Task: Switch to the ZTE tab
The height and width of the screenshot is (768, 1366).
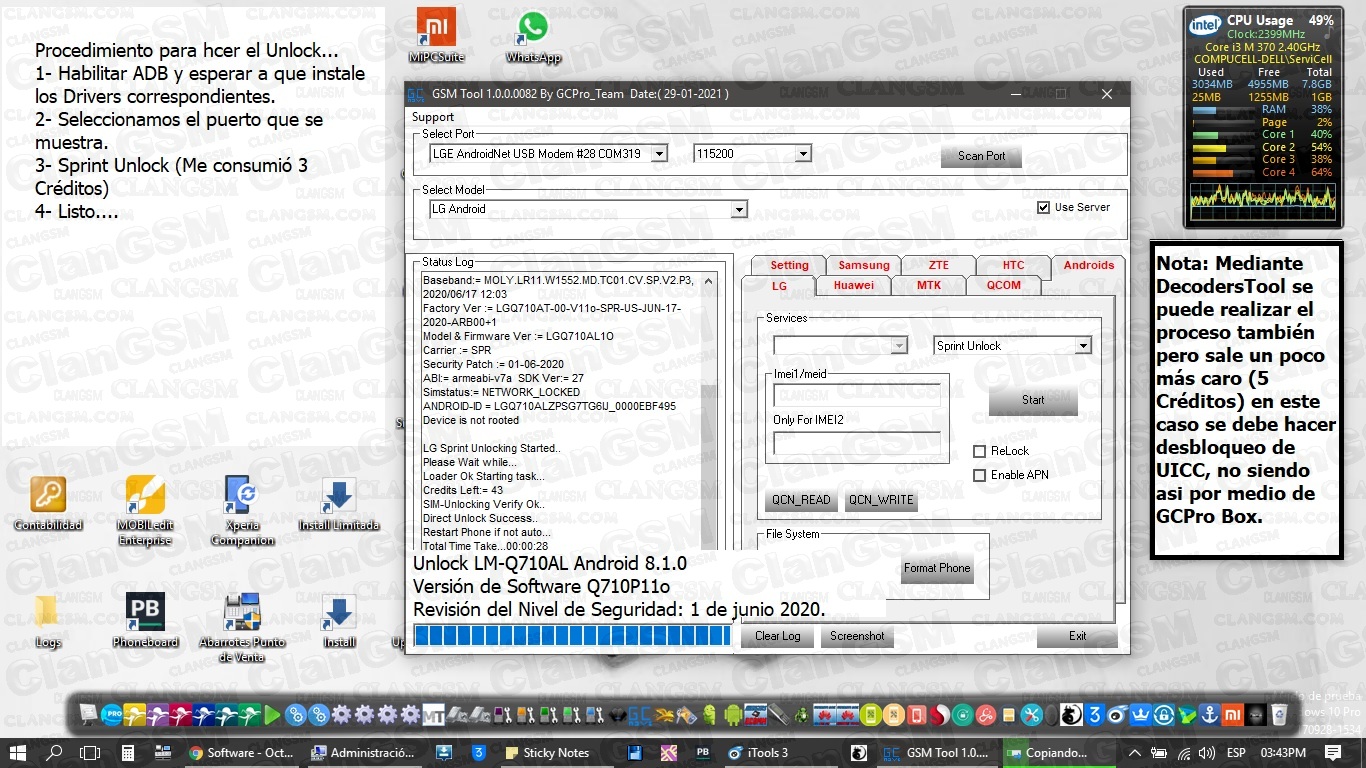Action: click(x=938, y=265)
